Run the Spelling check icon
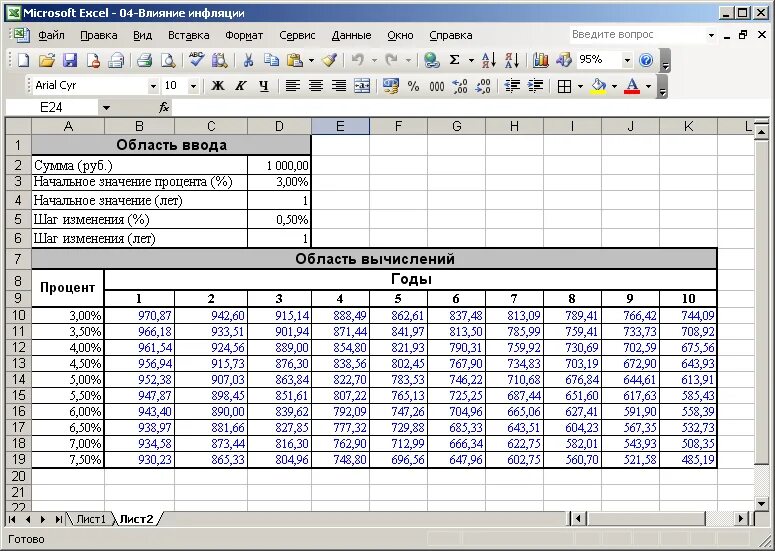 tap(197, 60)
